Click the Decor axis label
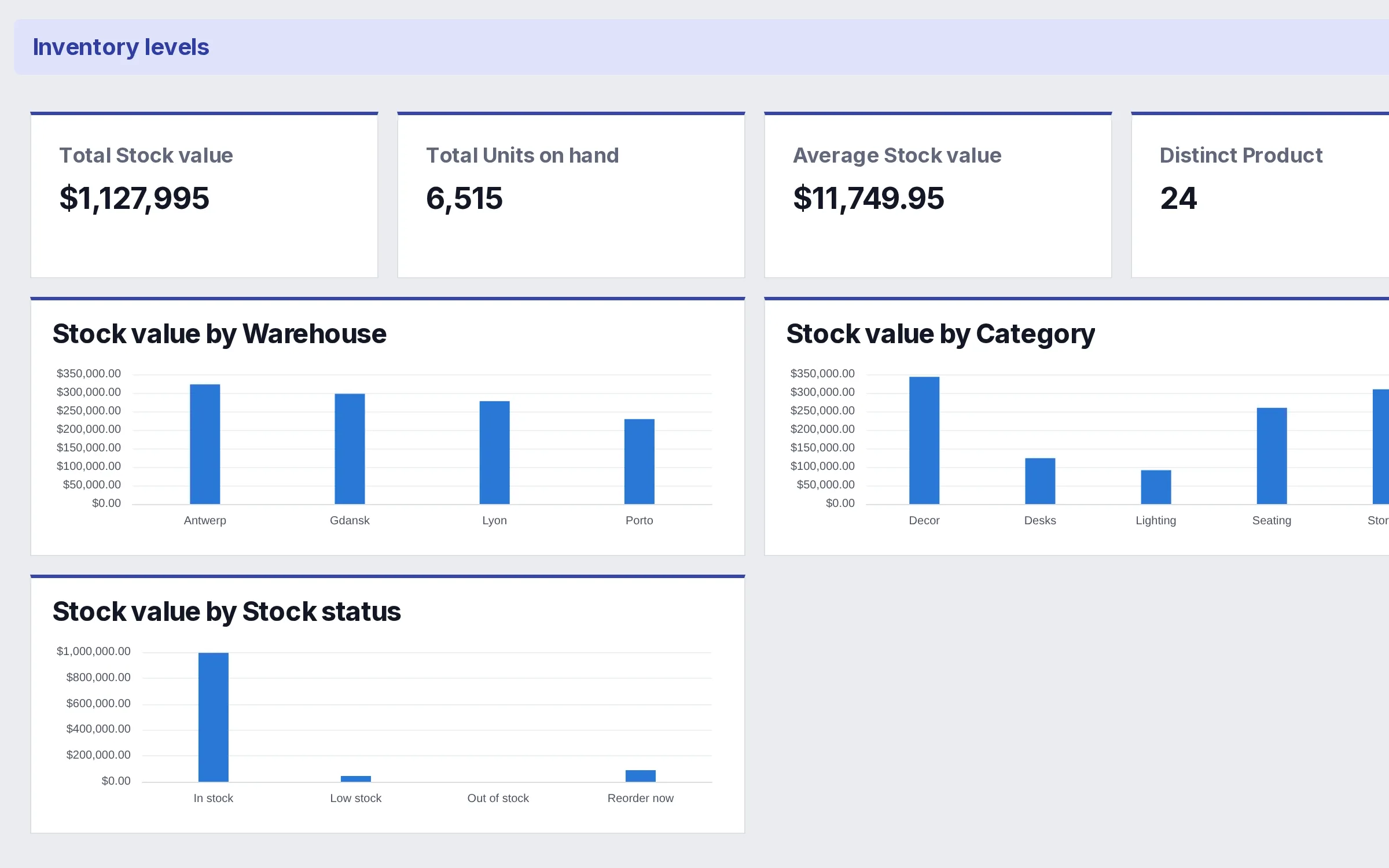The height and width of the screenshot is (868, 1389). [924, 520]
